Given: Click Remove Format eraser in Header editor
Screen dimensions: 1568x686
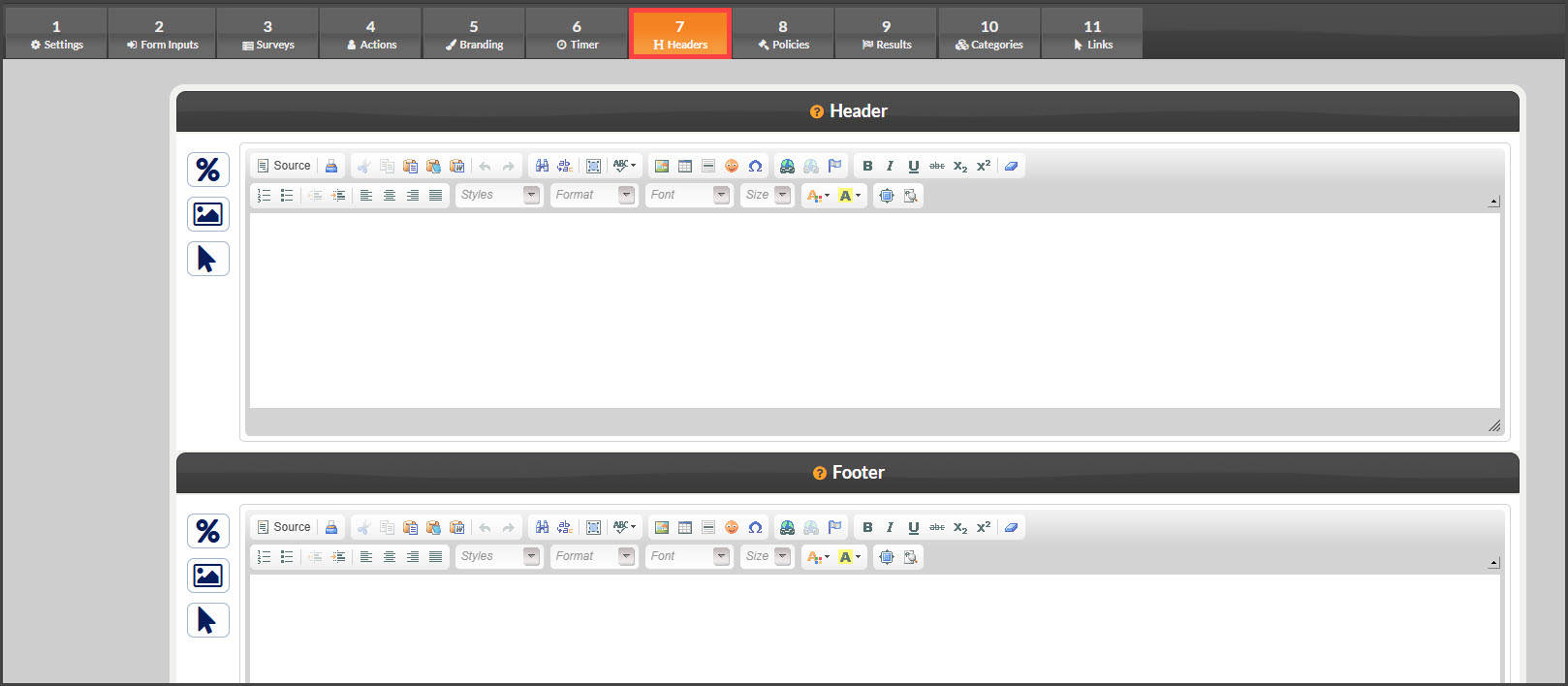Looking at the screenshot, I should coord(1011,166).
